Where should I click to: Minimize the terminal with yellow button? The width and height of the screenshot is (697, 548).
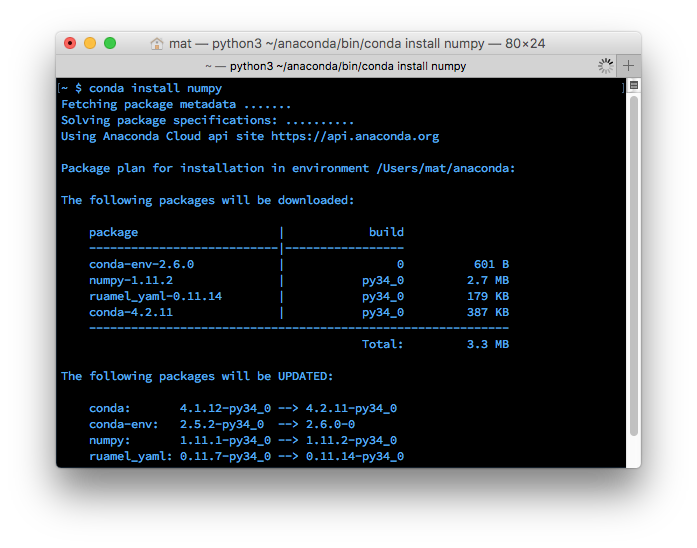coord(90,43)
